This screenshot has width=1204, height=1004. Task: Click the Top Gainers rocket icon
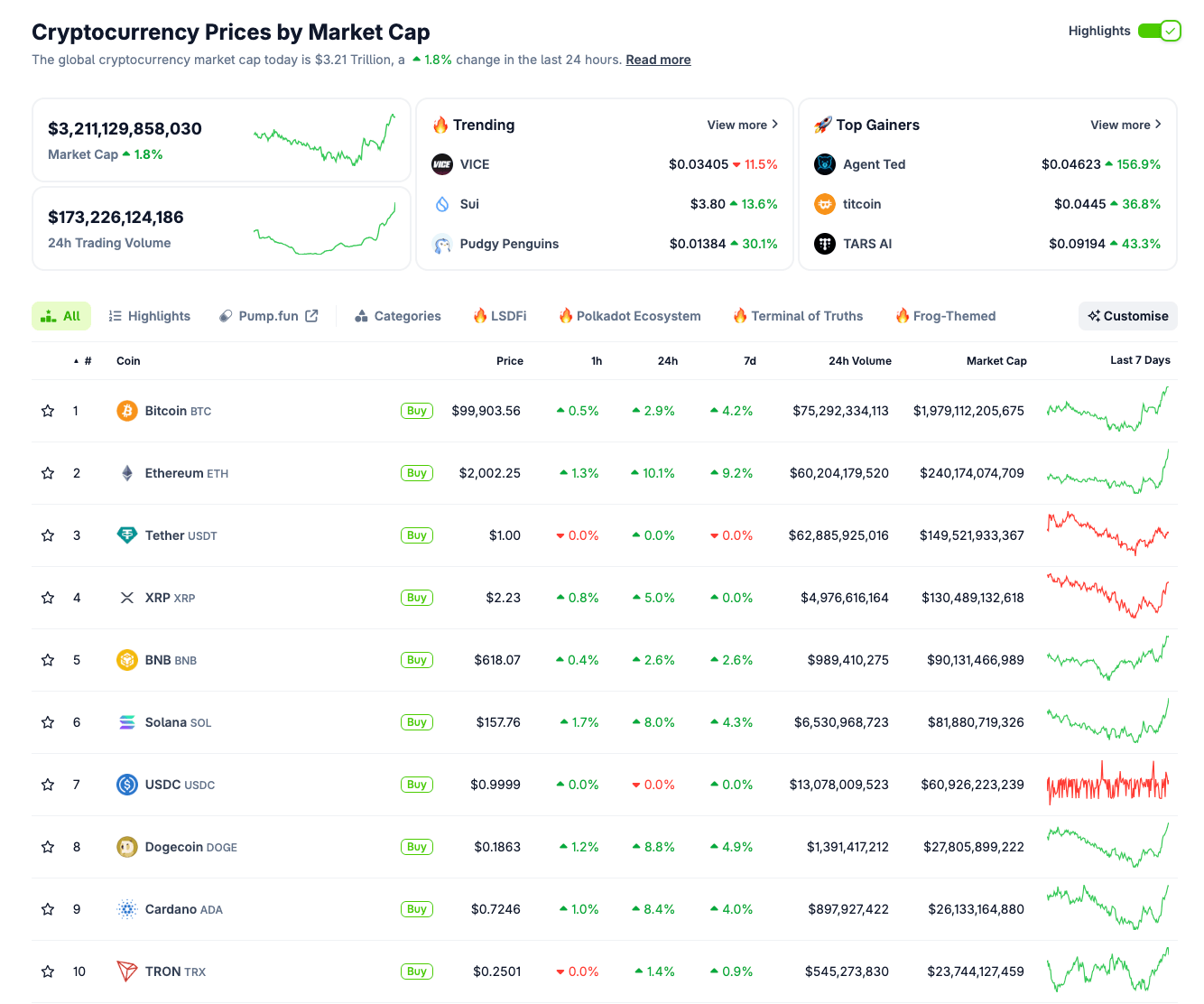coord(824,125)
